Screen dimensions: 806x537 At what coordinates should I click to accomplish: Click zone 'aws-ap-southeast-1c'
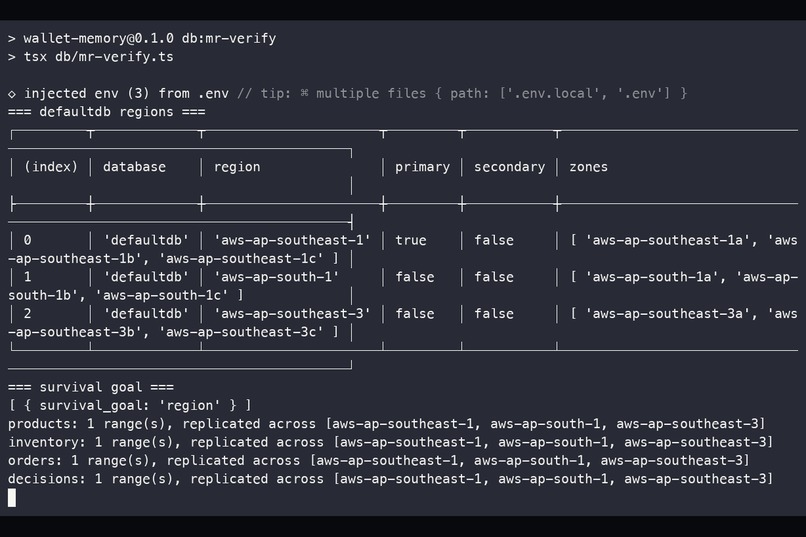(241, 259)
